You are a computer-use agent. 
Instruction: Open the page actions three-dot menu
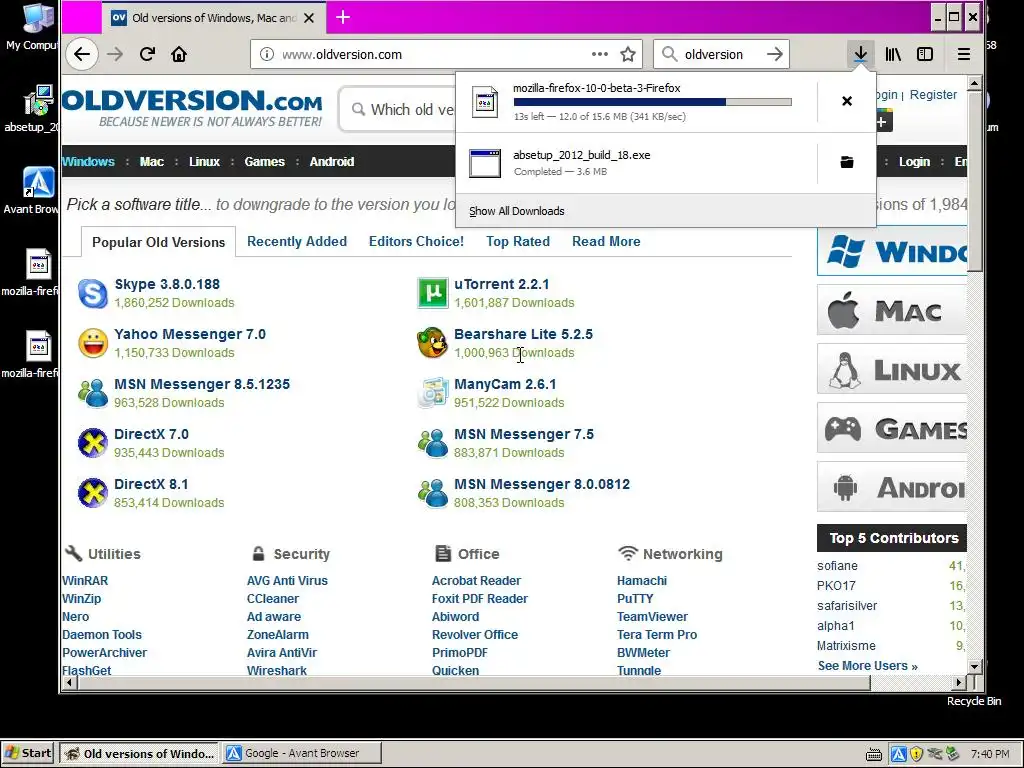click(600, 54)
